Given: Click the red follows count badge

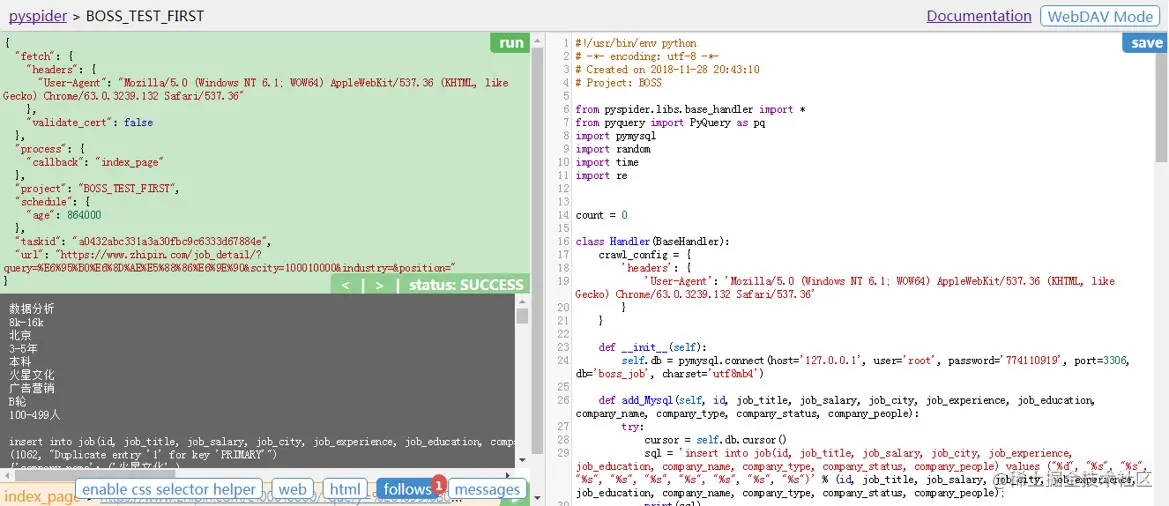Looking at the screenshot, I should [x=439, y=484].
